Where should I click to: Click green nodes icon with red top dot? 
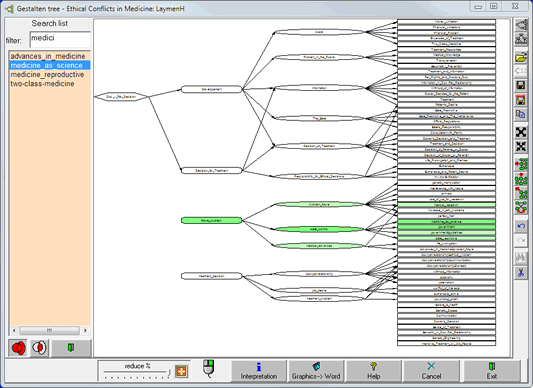(520, 179)
